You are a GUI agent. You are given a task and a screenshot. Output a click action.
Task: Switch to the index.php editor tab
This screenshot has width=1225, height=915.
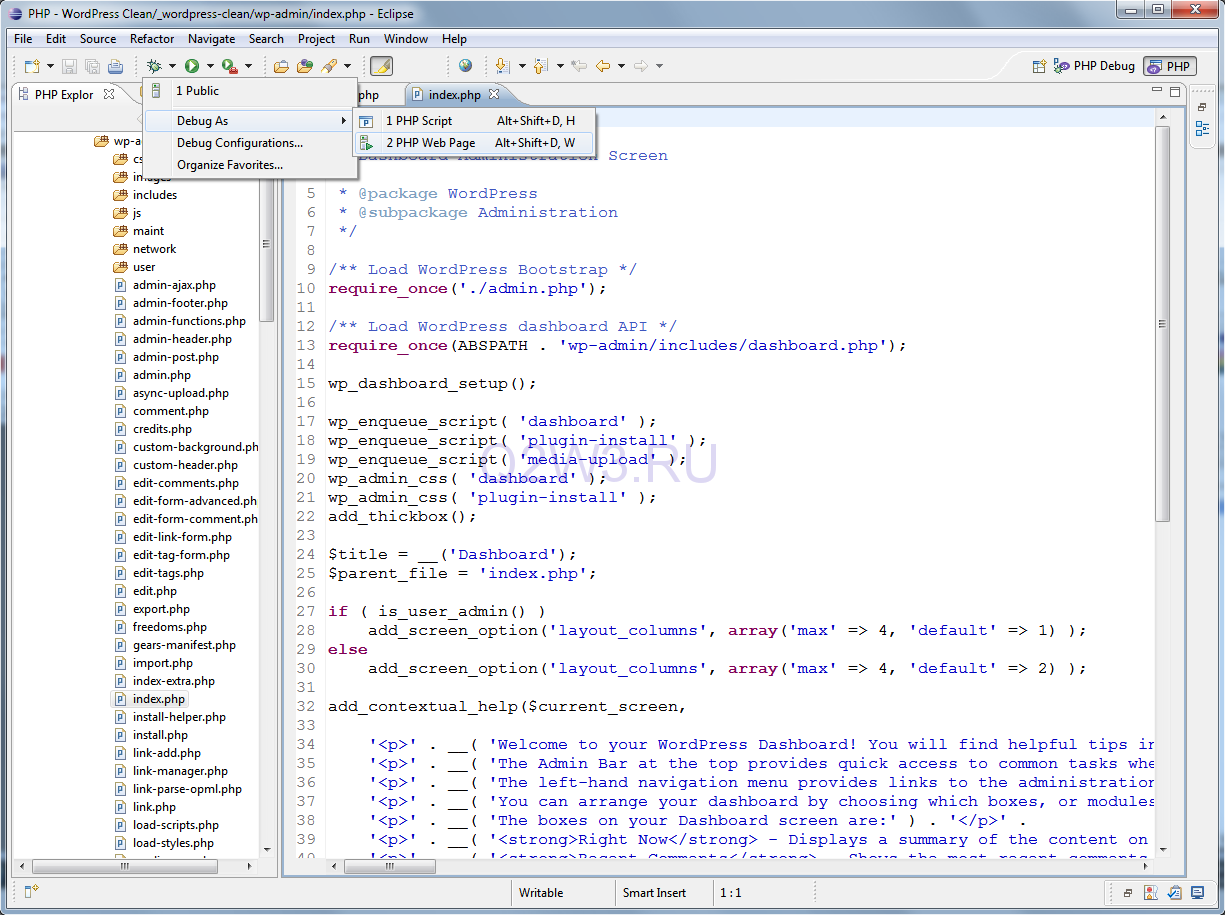pyautogui.click(x=454, y=95)
